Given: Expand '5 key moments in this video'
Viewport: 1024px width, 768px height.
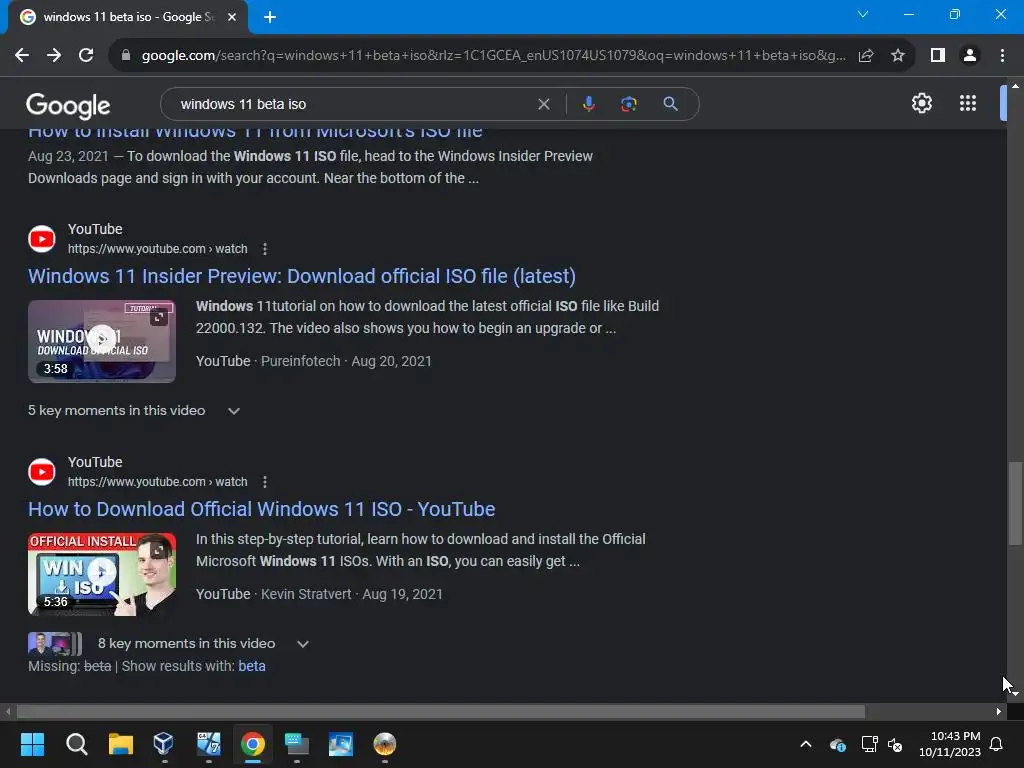Looking at the screenshot, I should tap(135, 411).
